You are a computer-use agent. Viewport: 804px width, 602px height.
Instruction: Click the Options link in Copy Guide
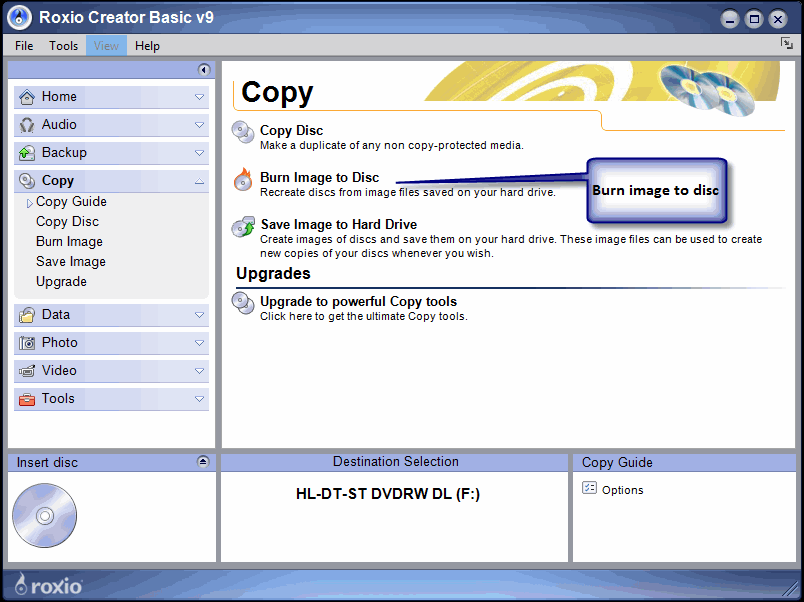(x=622, y=490)
